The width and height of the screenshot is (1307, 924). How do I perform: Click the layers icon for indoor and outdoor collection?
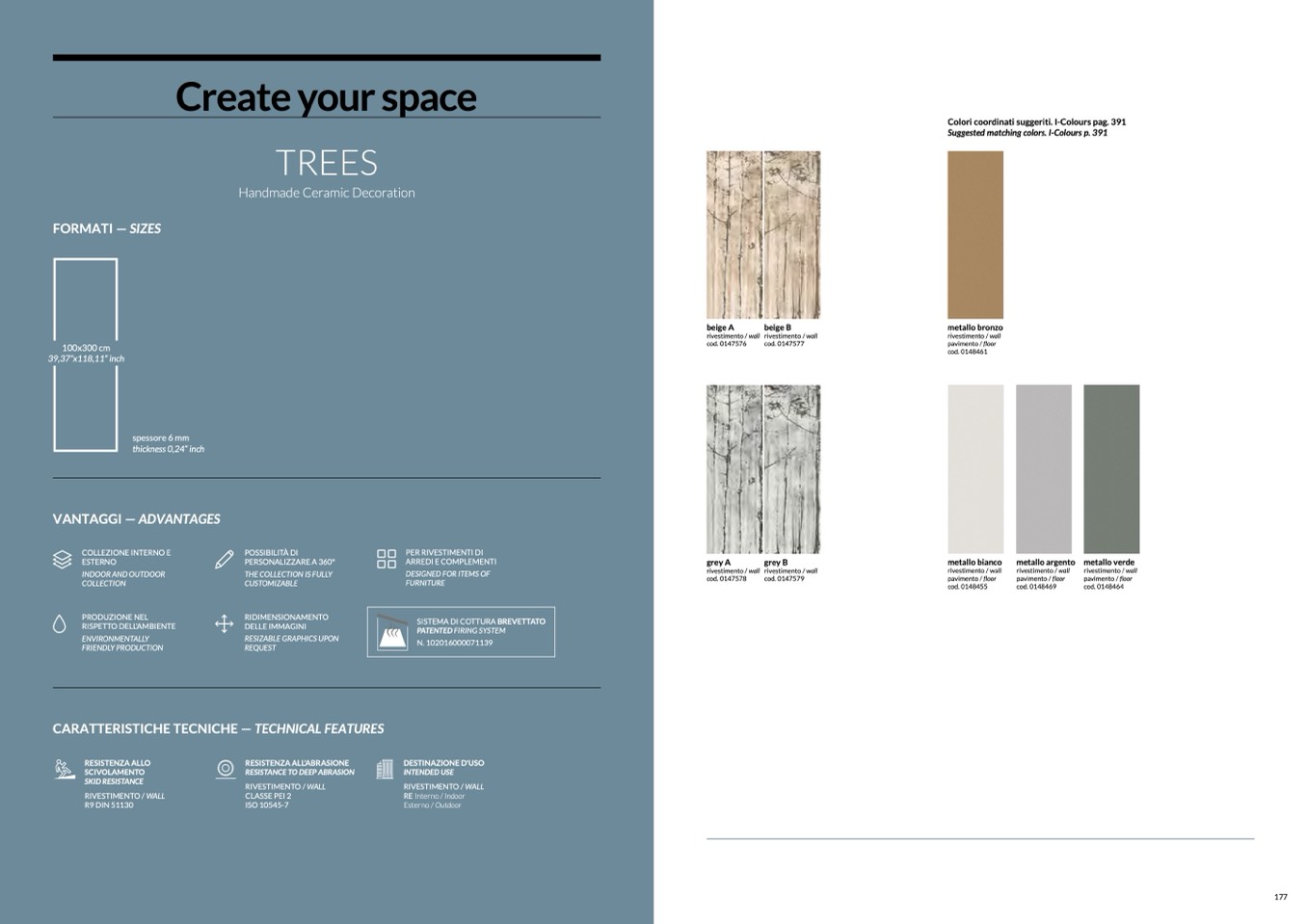point(62,559)
